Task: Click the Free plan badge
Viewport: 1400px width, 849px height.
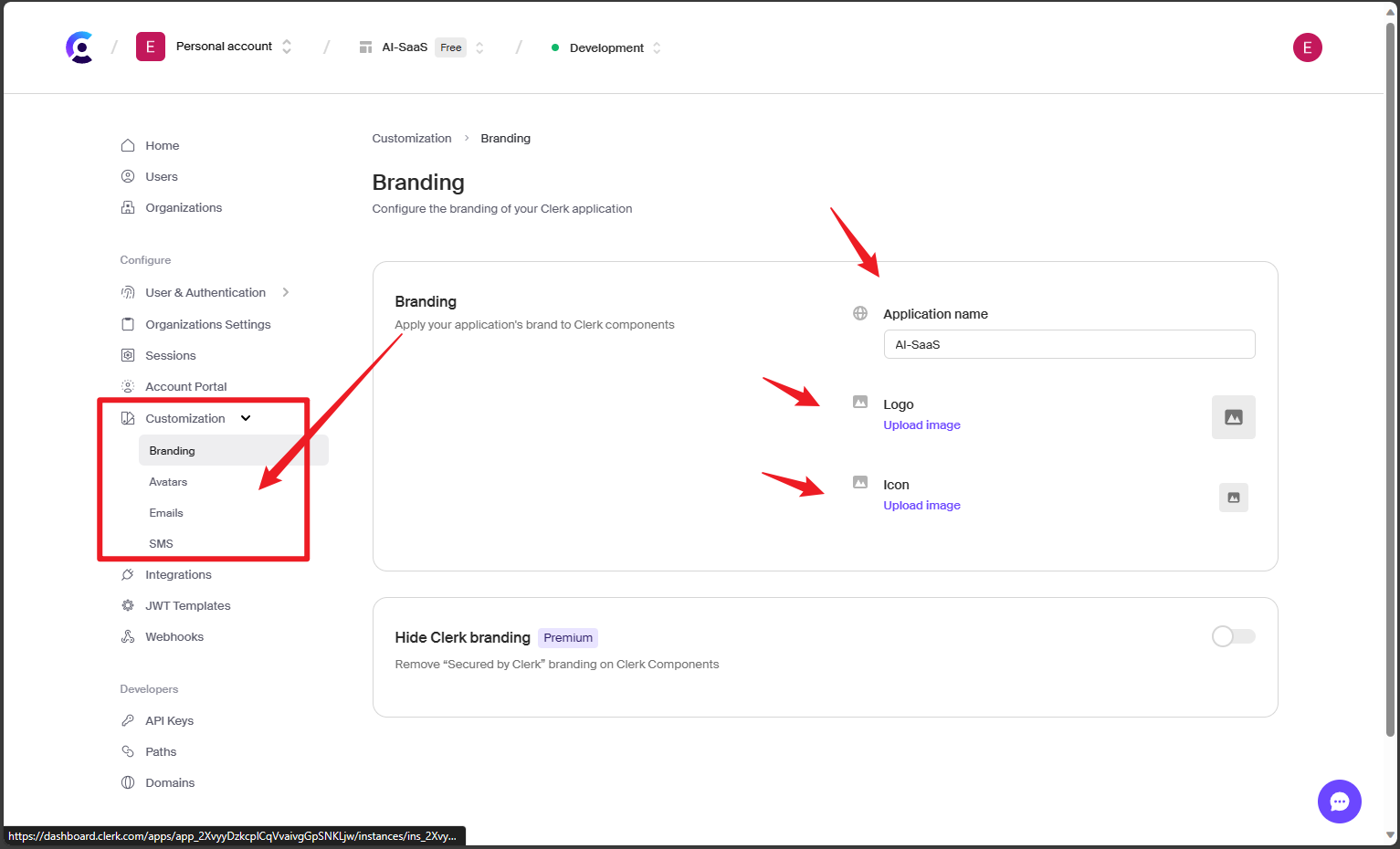Action: 450,47
